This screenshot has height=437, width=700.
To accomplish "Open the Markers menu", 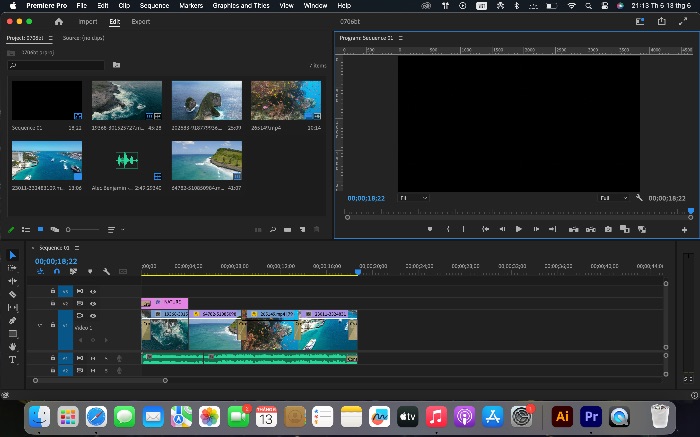I will 191,6.
